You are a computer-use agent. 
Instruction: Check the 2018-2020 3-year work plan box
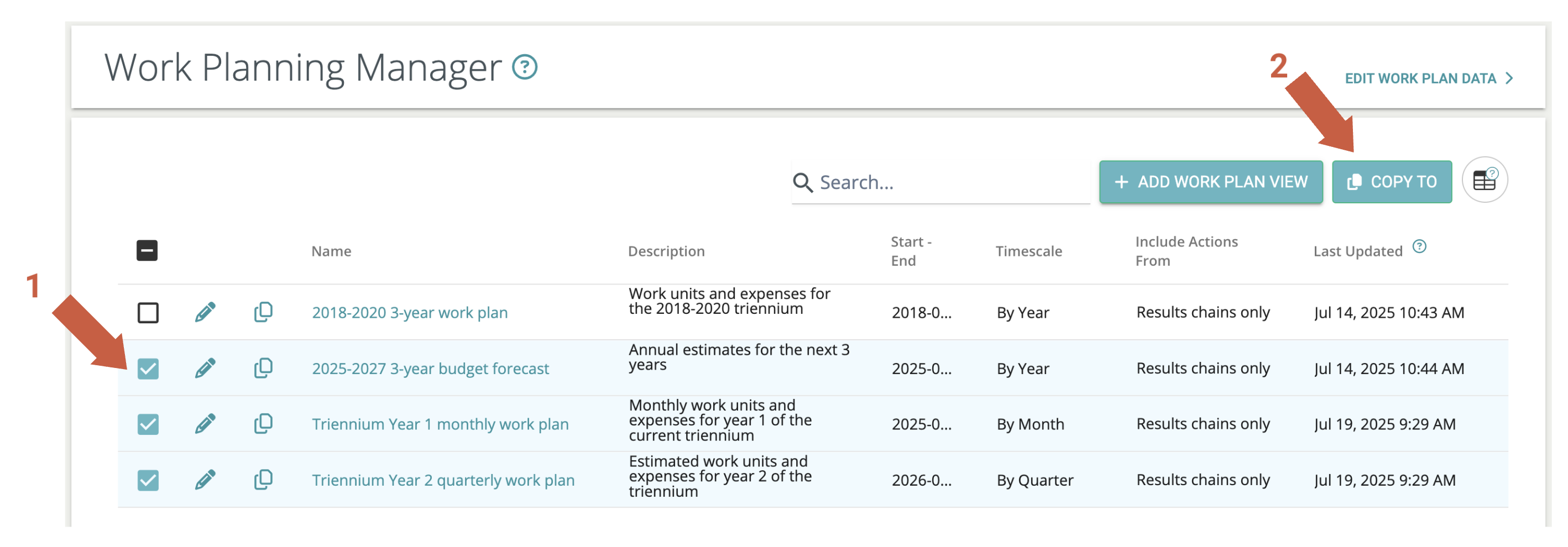pyautogui.click(x=148, y=313)
